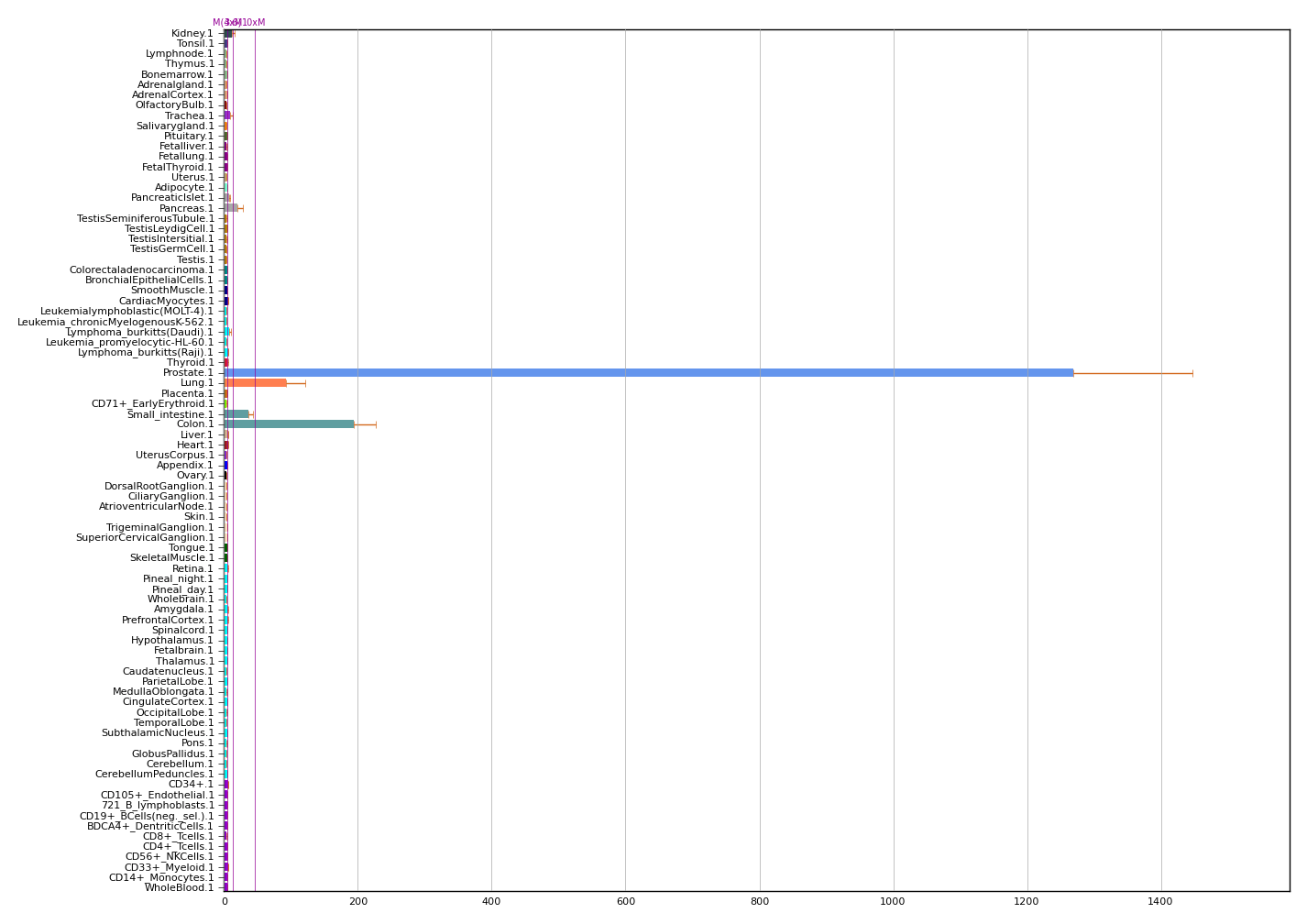This screenshot has width=1307, height=924.
Task: Click the Pineal_night.1 label
Action: [x=178, y=579]
